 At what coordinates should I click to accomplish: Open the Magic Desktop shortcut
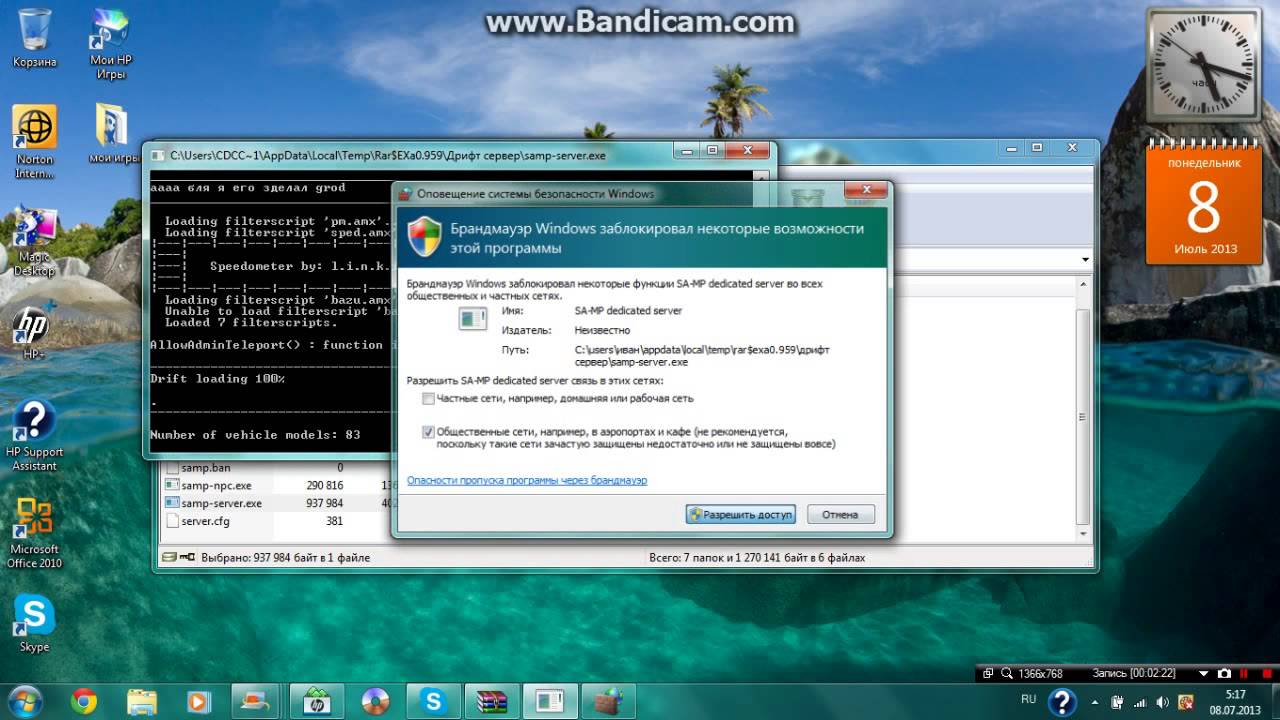tap(34, 243)
